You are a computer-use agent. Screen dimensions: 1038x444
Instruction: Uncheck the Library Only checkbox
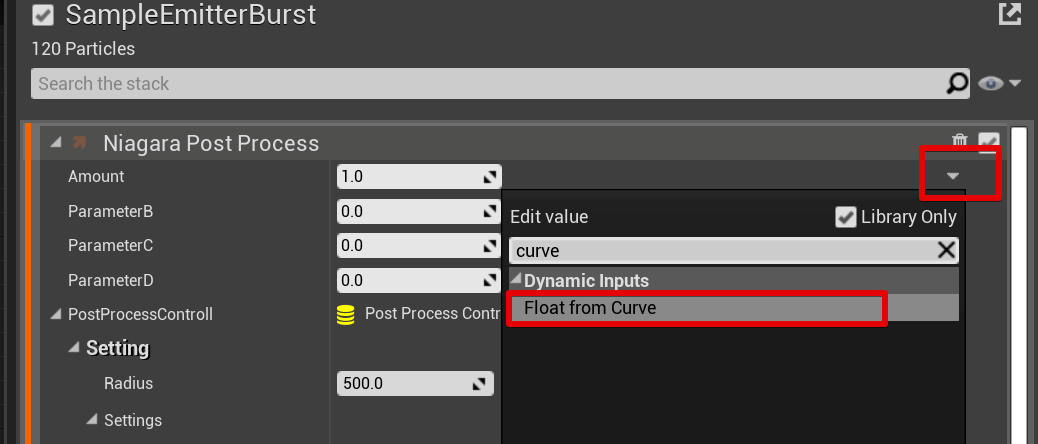point(845,217)
